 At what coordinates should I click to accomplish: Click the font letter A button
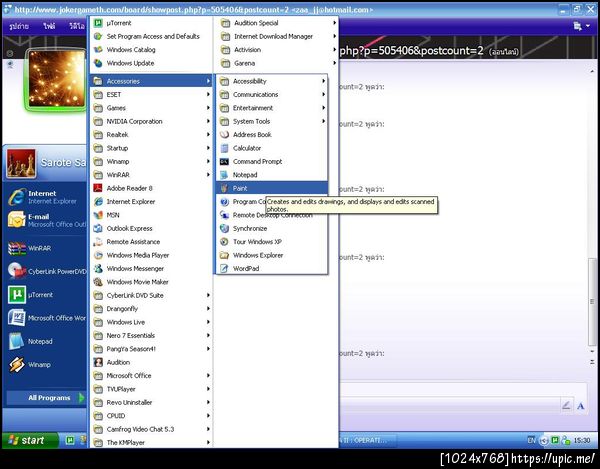(580, 406)
